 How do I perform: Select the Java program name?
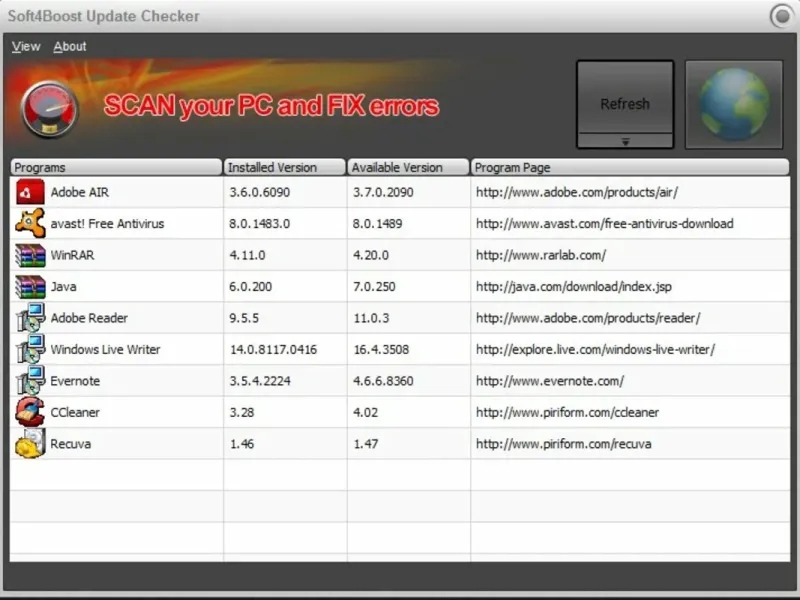click(x=64, y=287)
